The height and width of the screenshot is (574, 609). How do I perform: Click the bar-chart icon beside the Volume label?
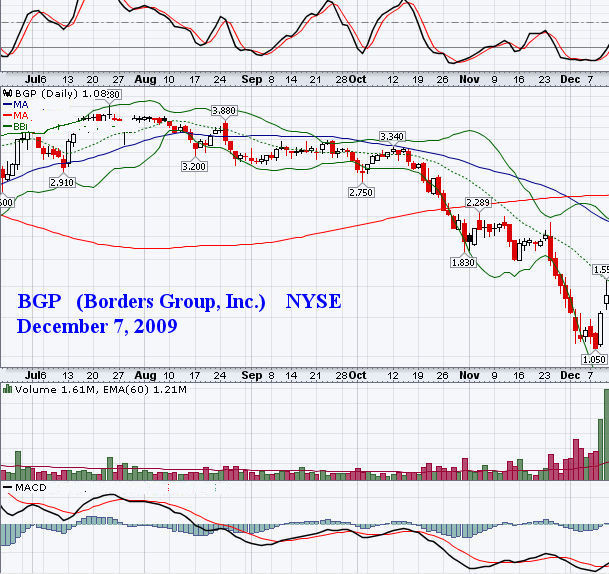tap(7, 389)
